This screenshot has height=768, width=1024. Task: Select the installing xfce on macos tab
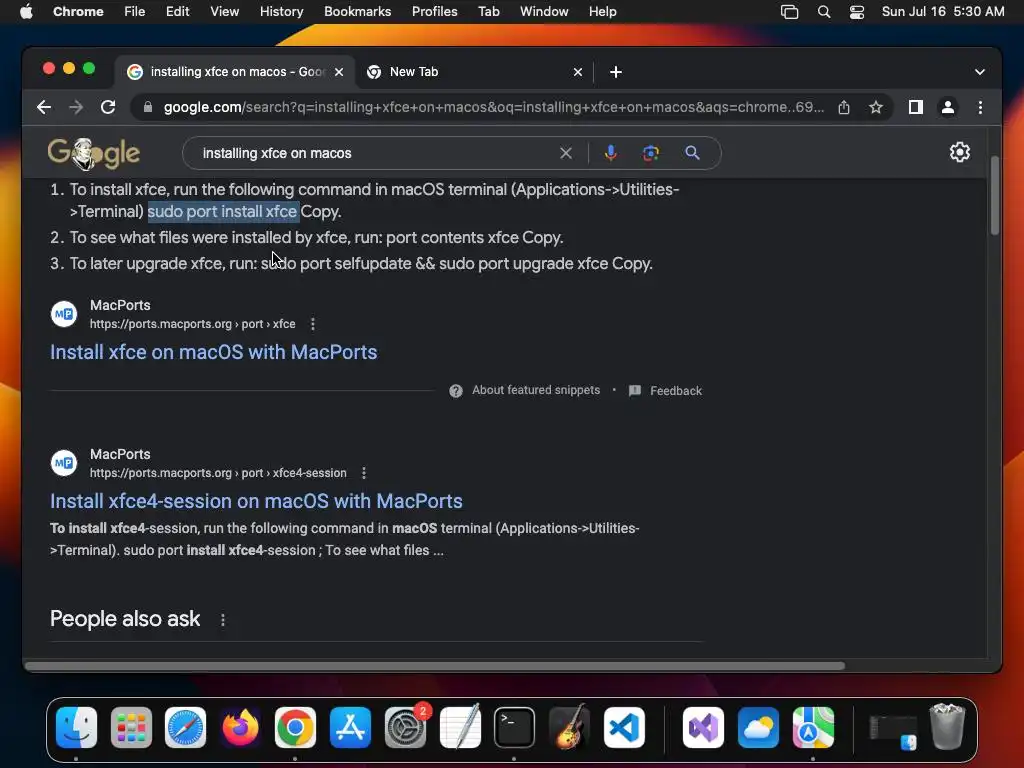point(235,72)
